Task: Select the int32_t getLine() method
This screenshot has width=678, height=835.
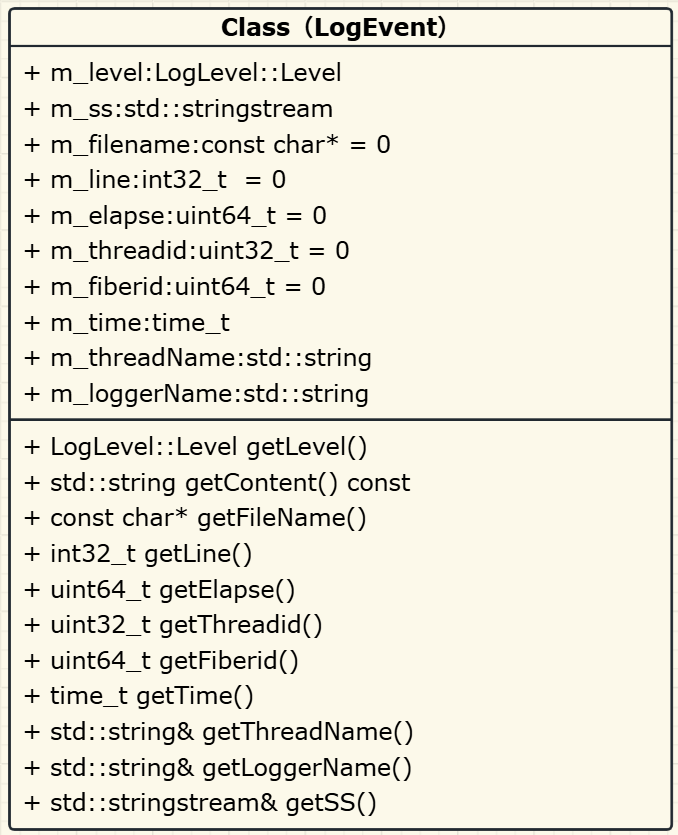Action: point(138,554)
